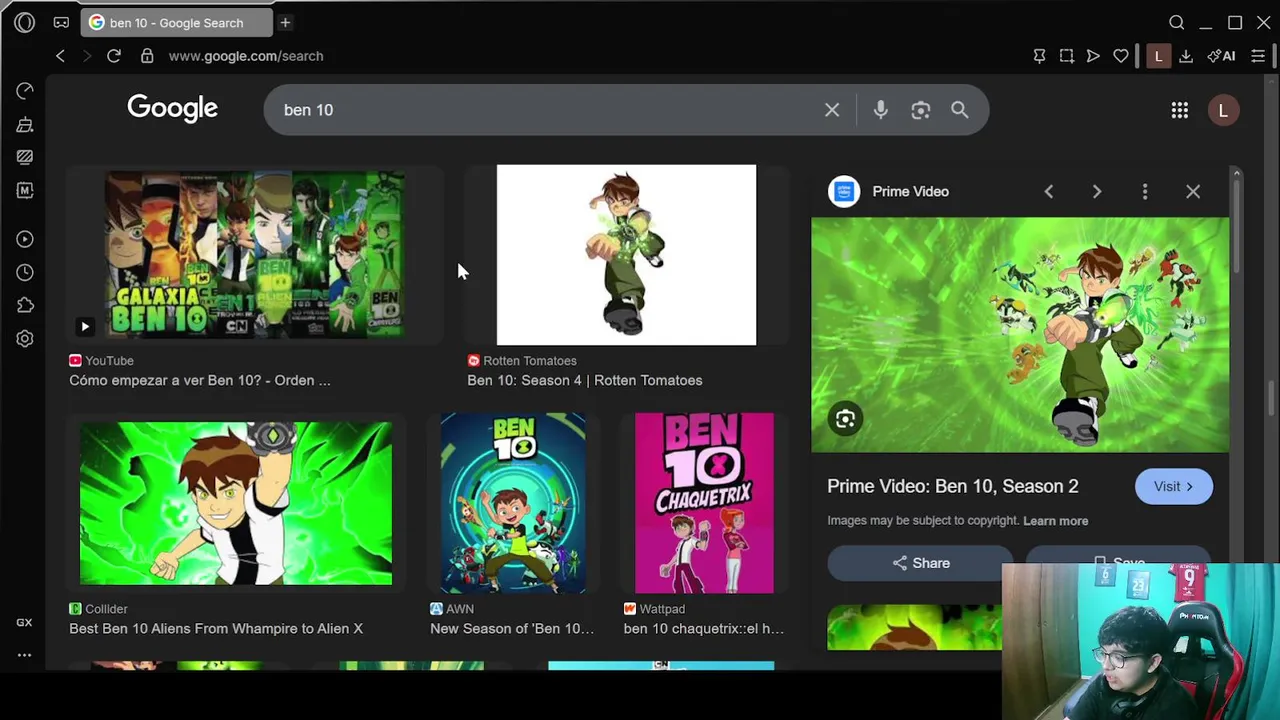Reload the Google Search page
1280x720 pixels.
point(114,56)
